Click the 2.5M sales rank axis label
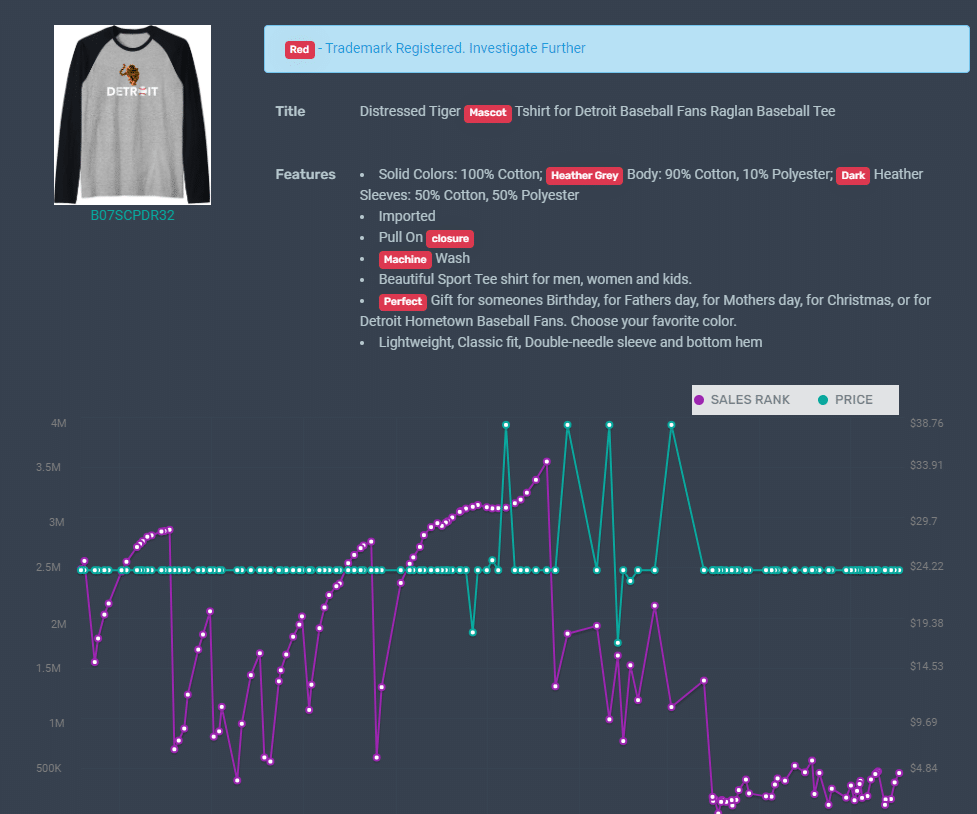 click(48, 567)
